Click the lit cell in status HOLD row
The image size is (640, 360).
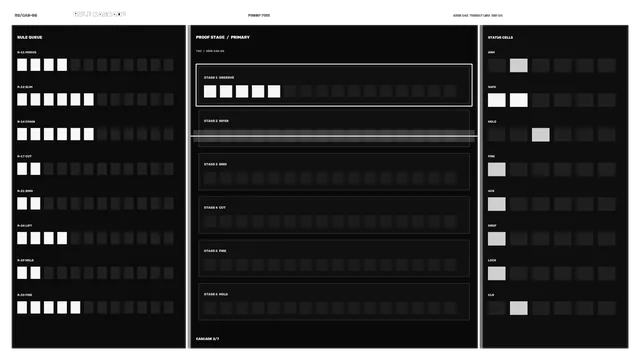pyautogui.click(x=540, y=135)
